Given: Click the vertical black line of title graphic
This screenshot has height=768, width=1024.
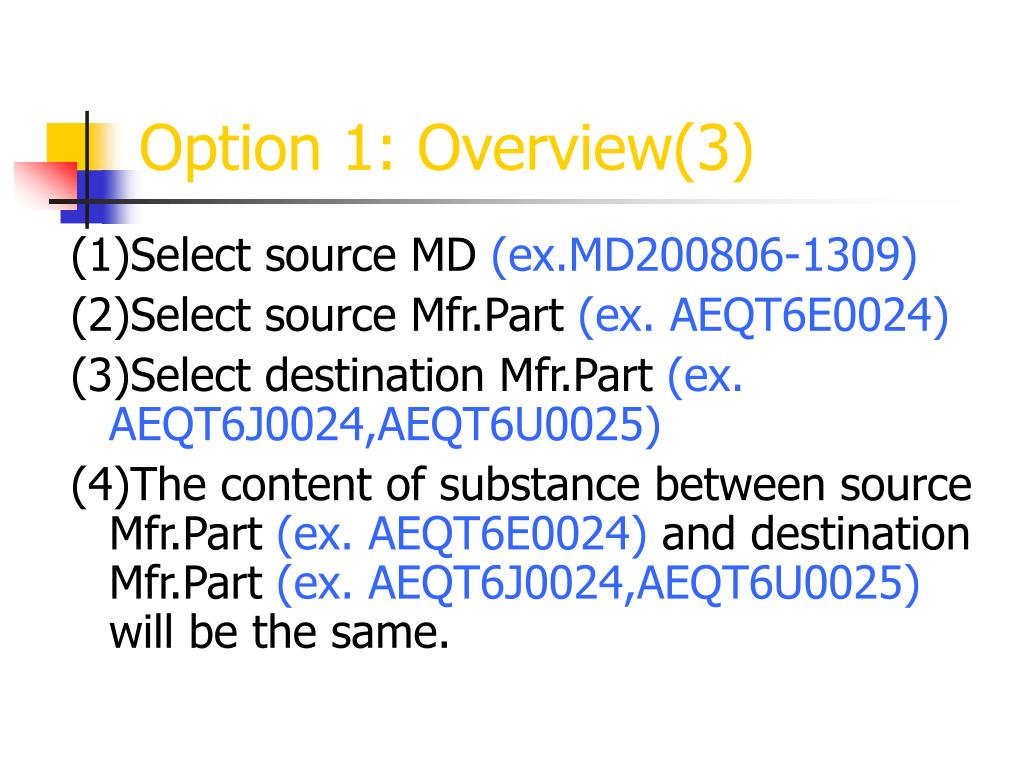Looking at the screenshot, I should pyautogui.click(x=87, y=168).
